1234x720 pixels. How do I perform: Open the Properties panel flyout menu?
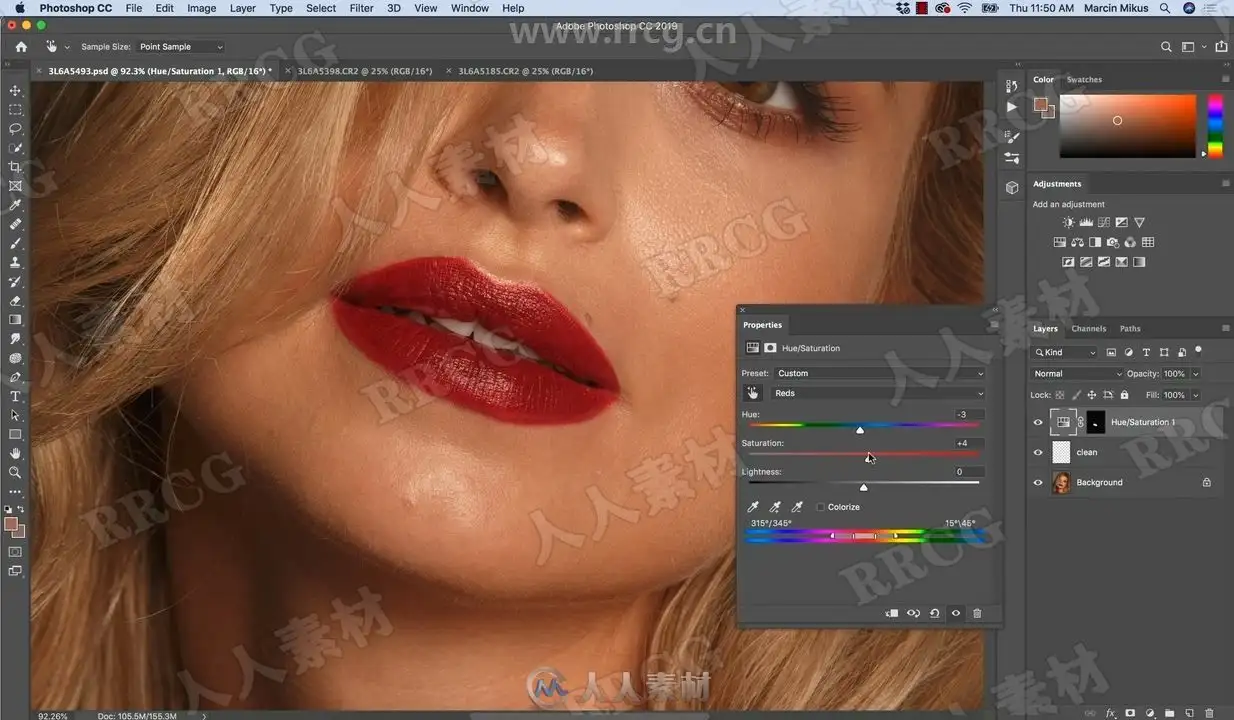993,325
